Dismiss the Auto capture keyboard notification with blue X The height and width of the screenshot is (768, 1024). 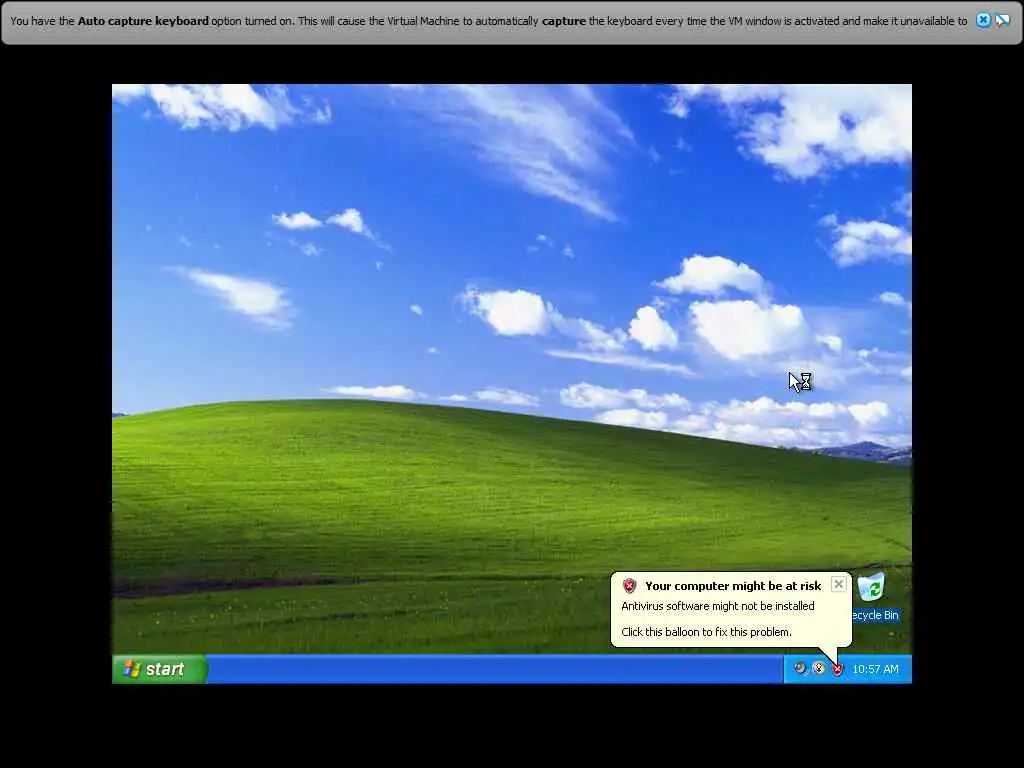tap(983, 20)
